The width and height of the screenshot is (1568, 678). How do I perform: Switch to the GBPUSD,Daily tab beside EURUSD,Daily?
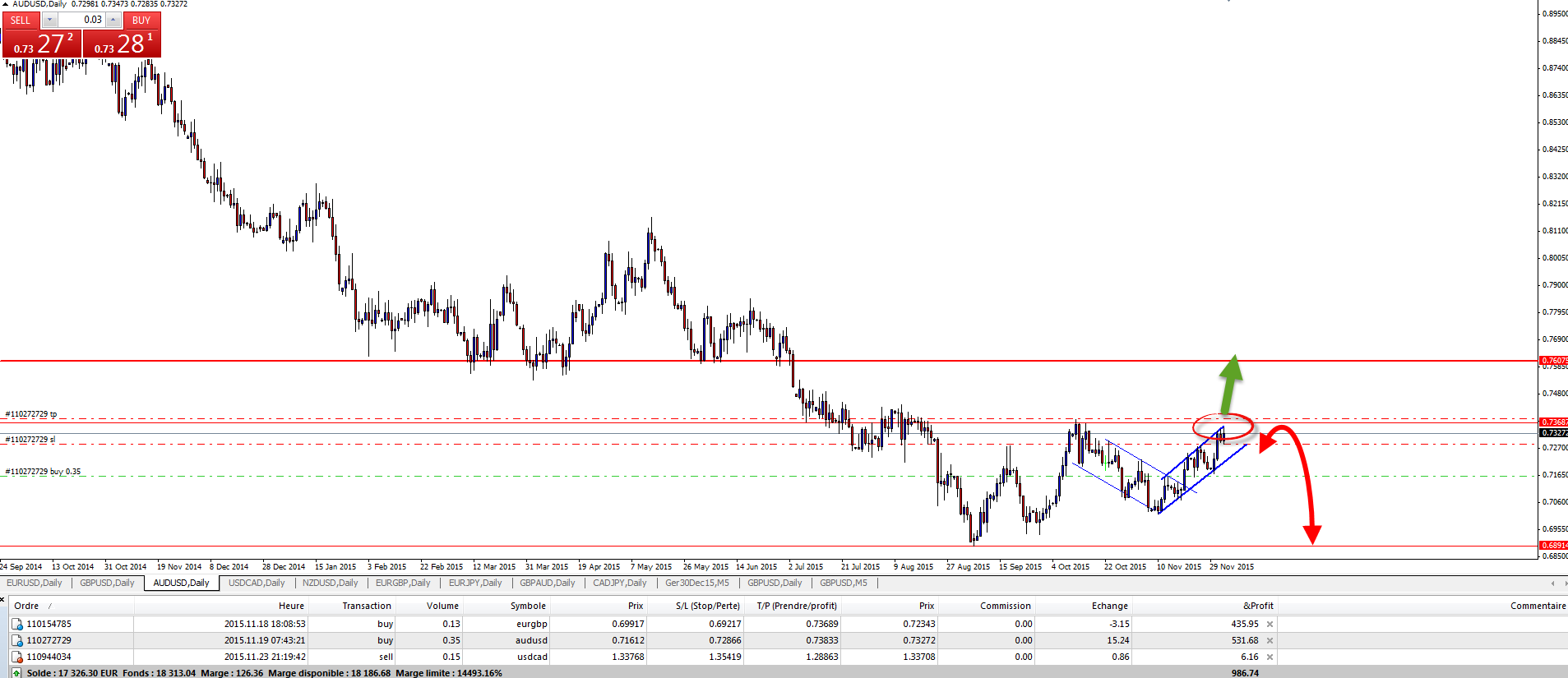(107, 583)
